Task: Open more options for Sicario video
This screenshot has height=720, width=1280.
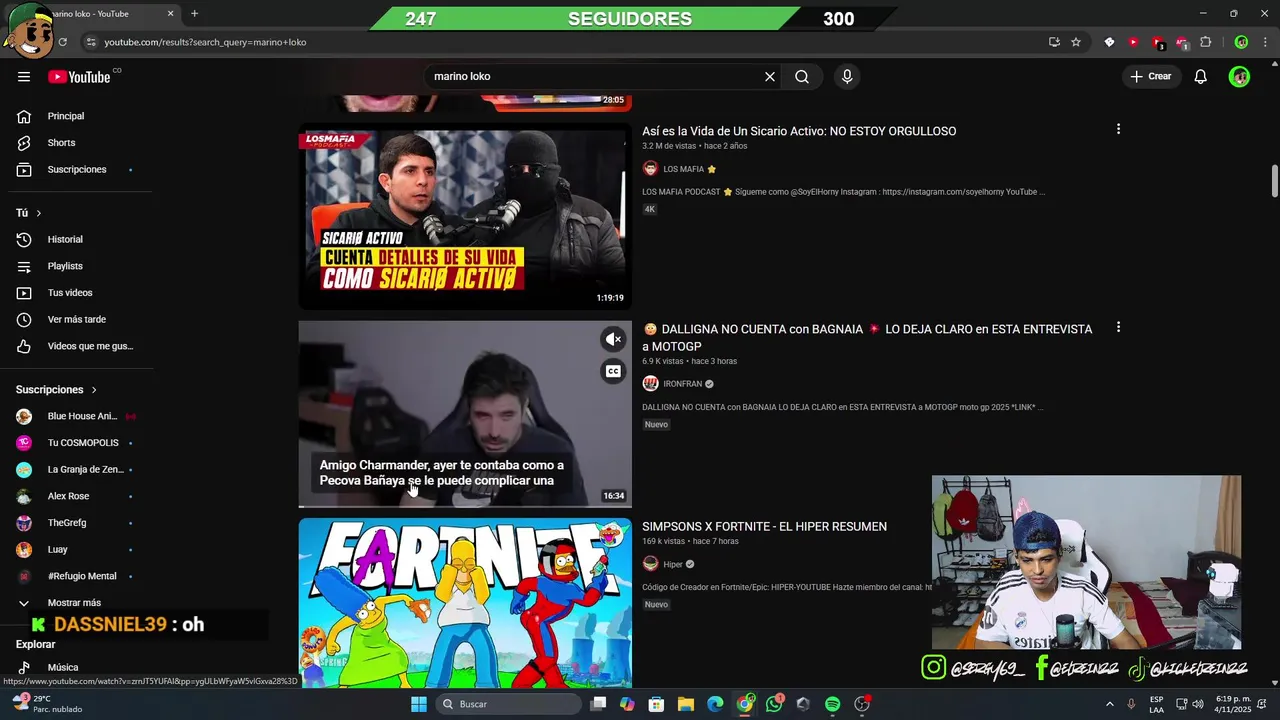Action: [1118, 129]
